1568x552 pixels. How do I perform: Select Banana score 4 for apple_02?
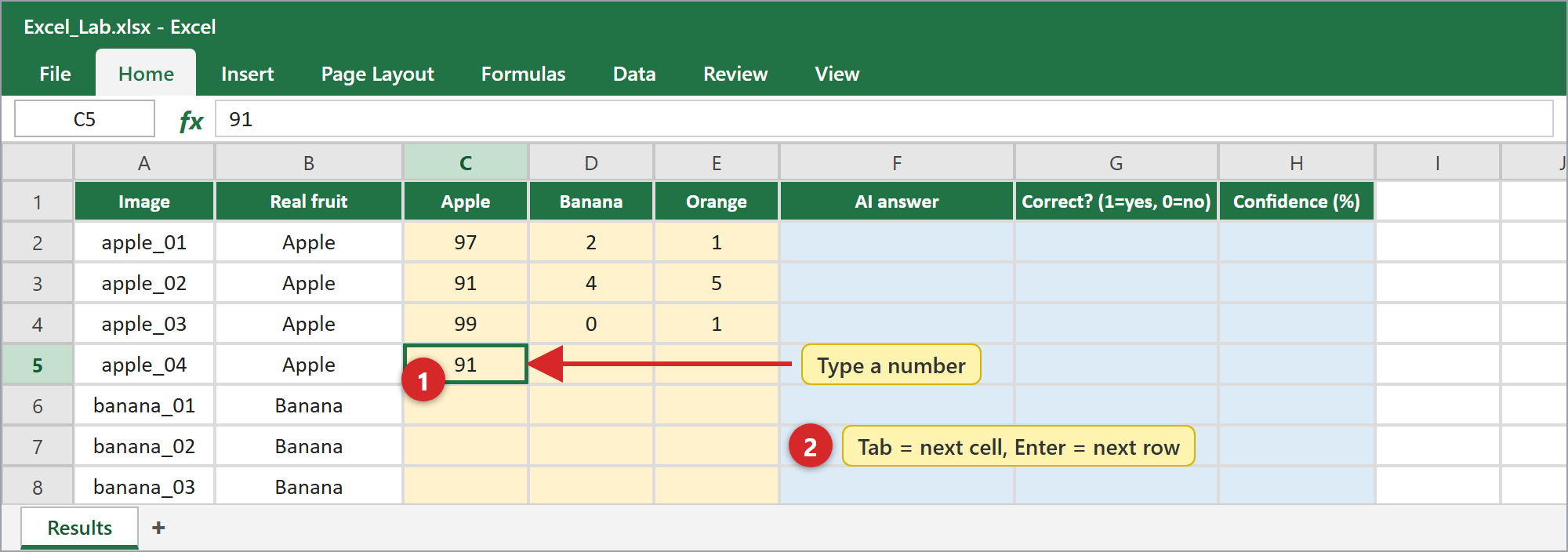(x=591, y=283)
